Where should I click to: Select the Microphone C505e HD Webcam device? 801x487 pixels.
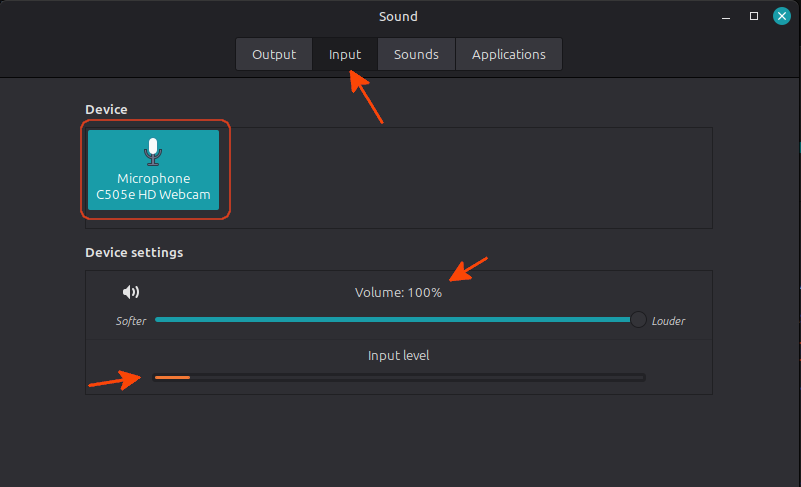click(x=153, y=170)
